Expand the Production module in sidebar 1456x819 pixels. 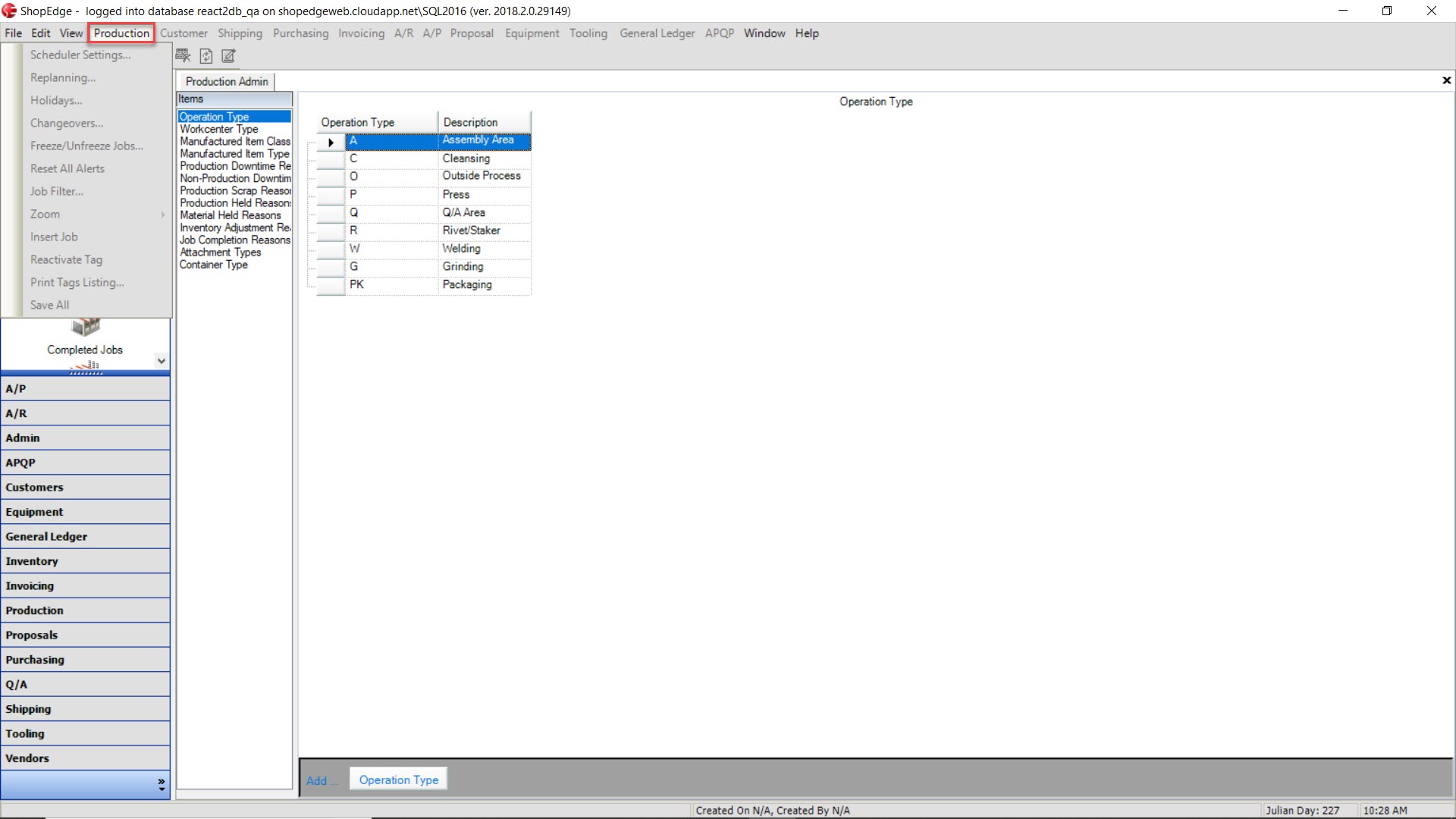35,610
